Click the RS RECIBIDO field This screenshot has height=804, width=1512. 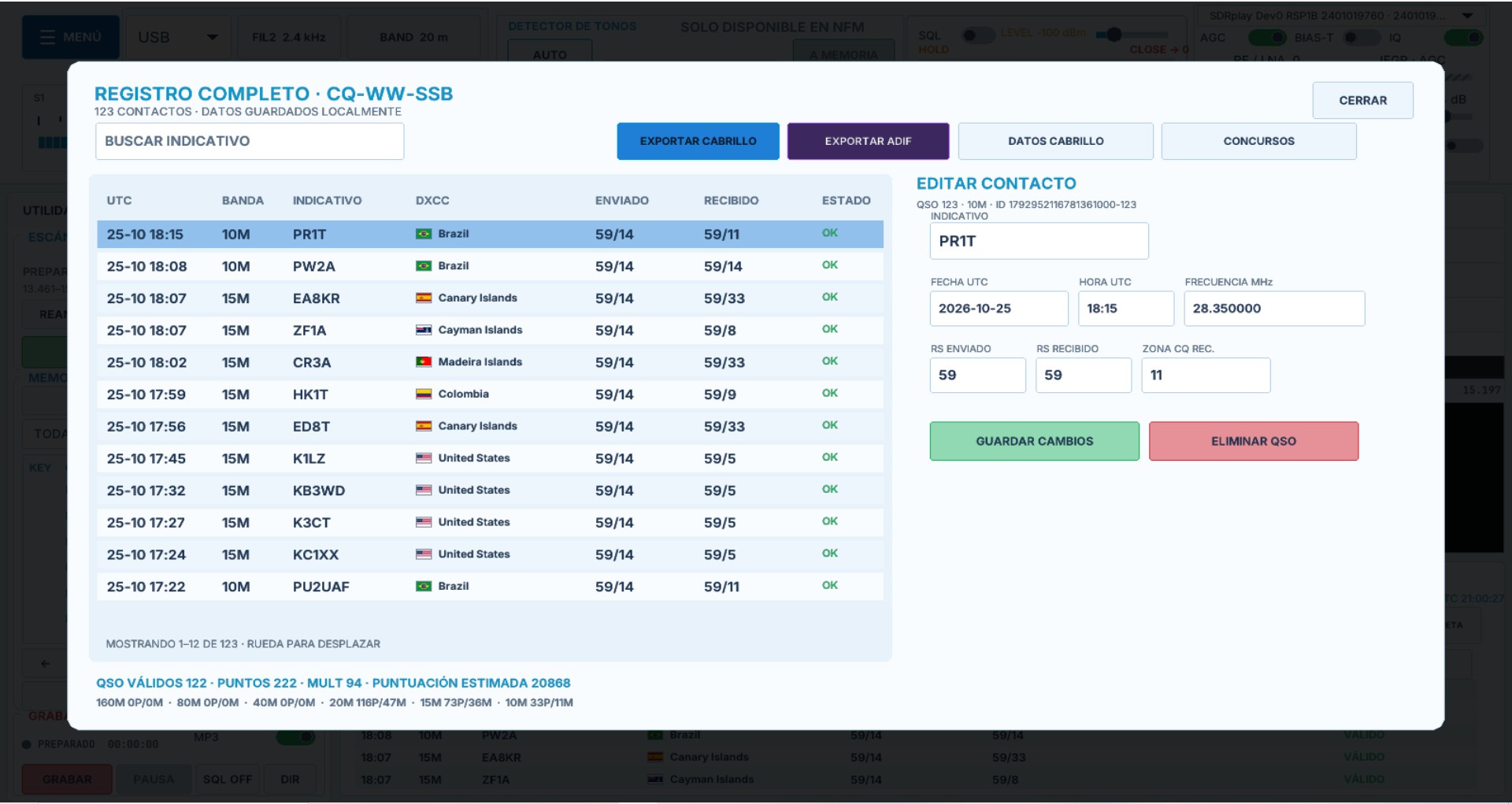point(1083,375)
